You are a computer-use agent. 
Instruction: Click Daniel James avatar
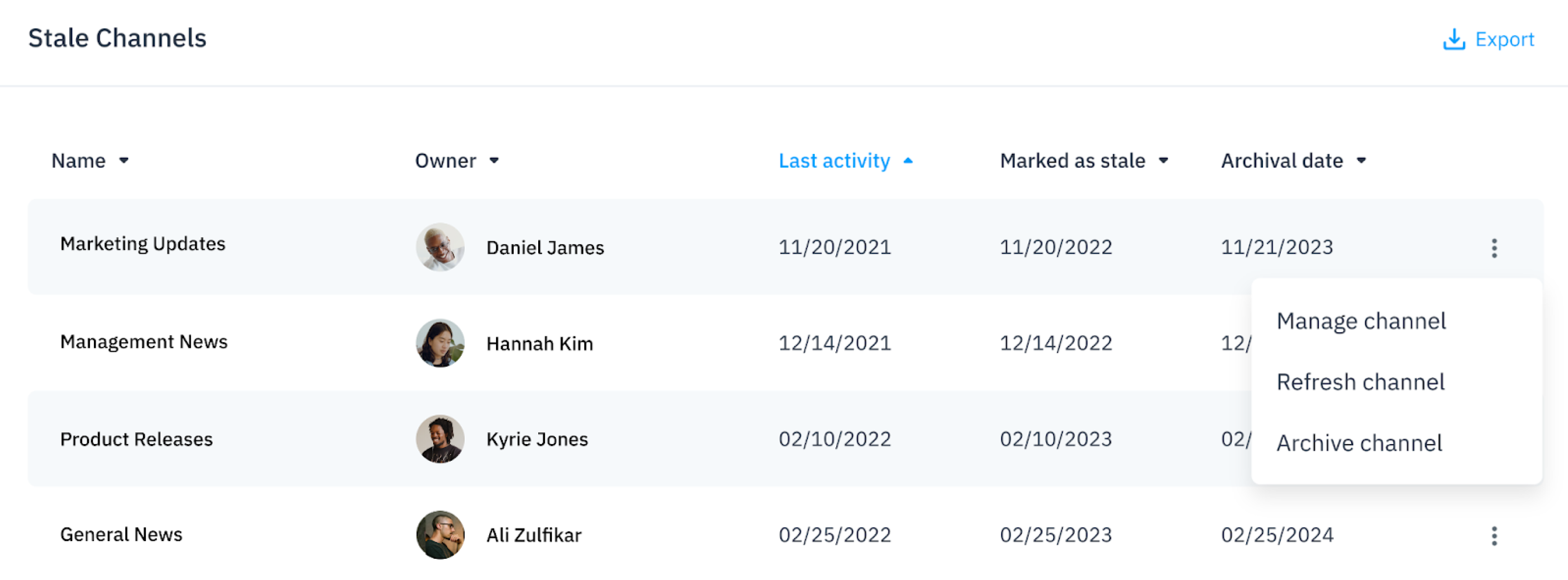pyautogui.click(x=440, y=247)
